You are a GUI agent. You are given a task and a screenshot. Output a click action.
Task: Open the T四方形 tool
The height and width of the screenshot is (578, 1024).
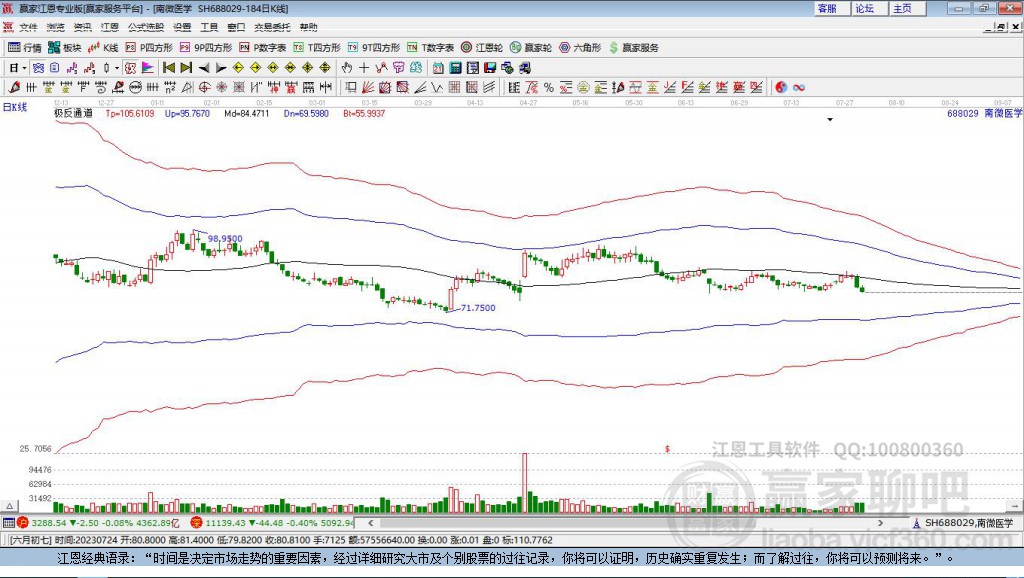[317, 48]
